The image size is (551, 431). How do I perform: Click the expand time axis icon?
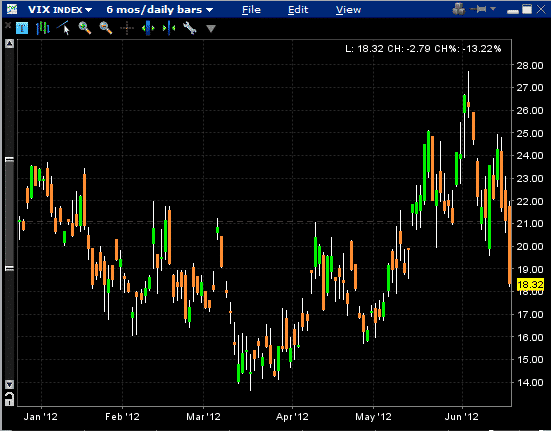coord(148,28)
